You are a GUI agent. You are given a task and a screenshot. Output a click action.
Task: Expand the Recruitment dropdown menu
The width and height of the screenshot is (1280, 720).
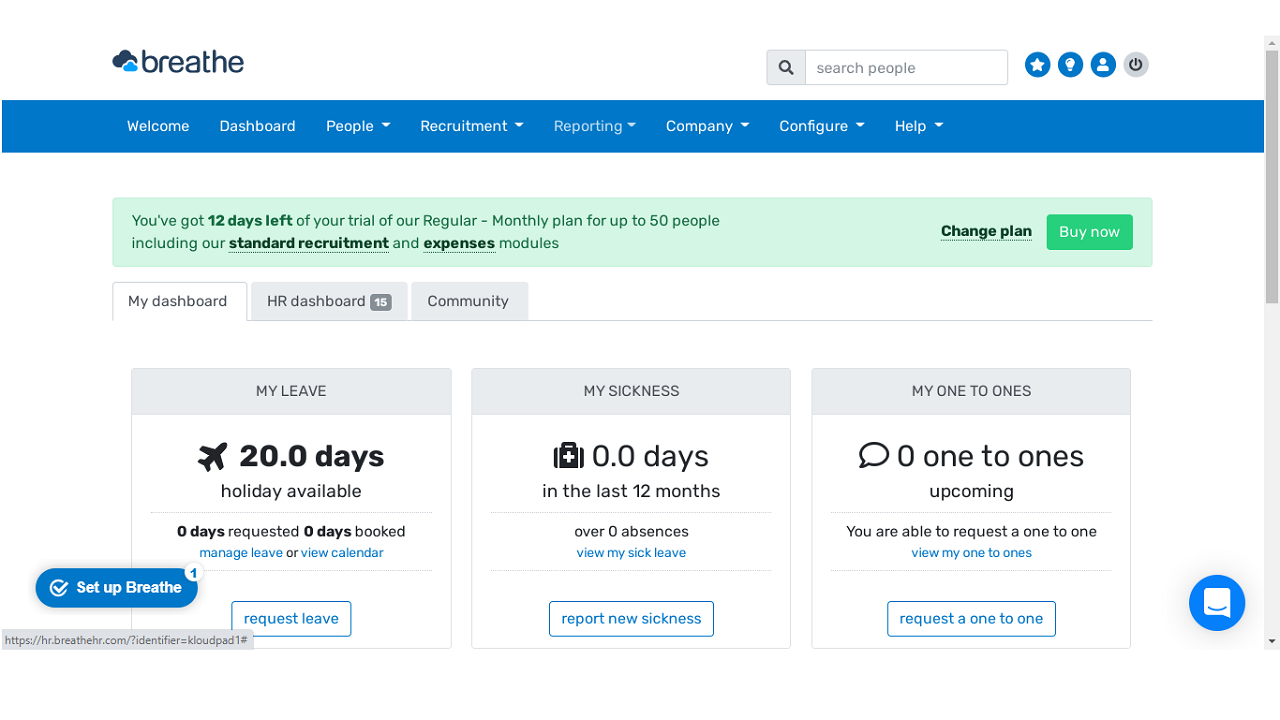[x=471, y=126]
